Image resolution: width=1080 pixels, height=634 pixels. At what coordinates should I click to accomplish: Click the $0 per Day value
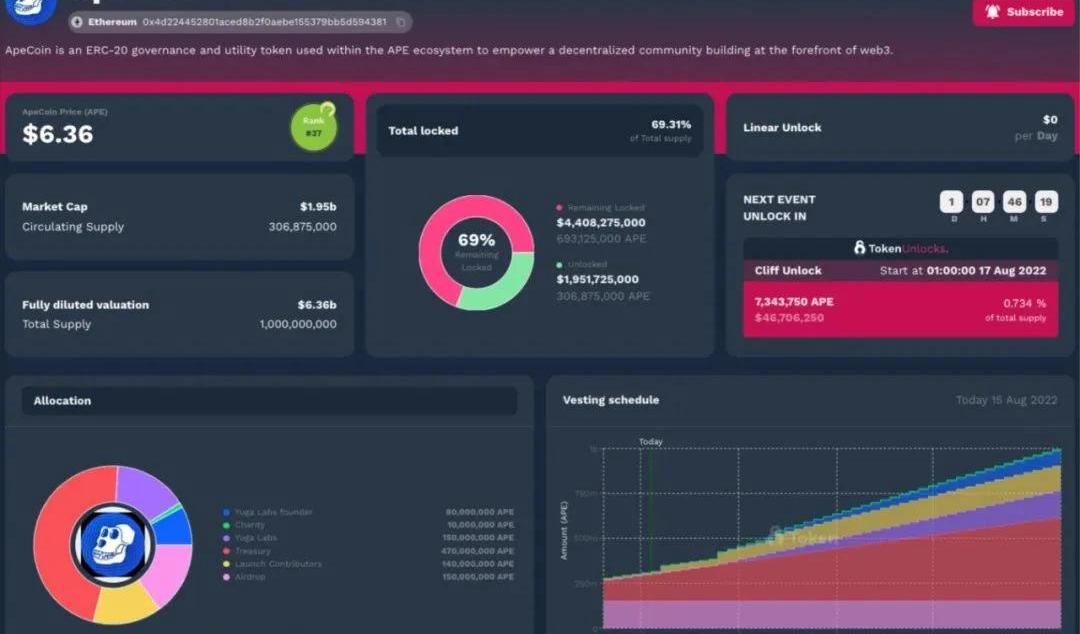(x=1037, y=127)
